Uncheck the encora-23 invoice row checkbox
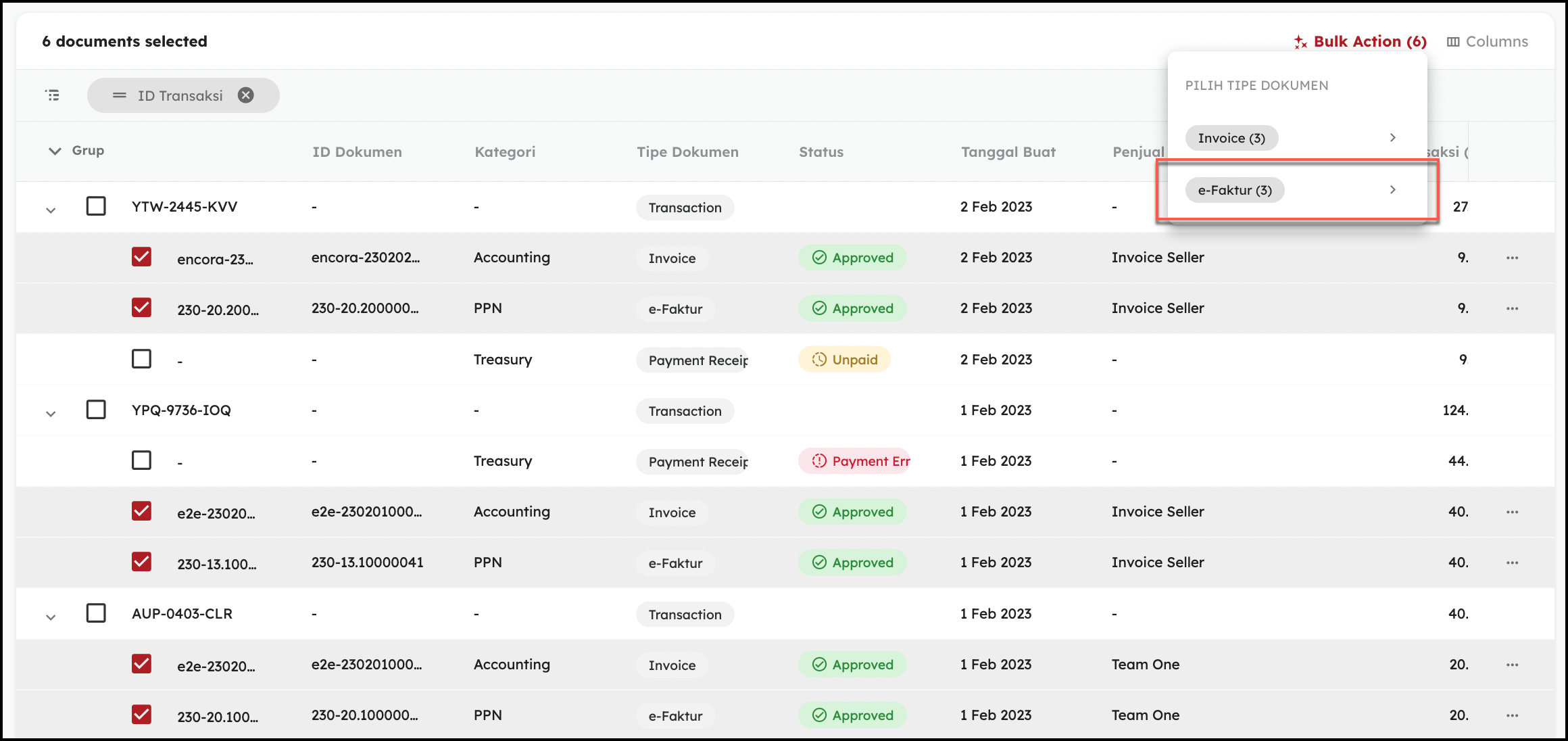The height and width of the screenshot is (741, 1568). click(x=141, y=257)
